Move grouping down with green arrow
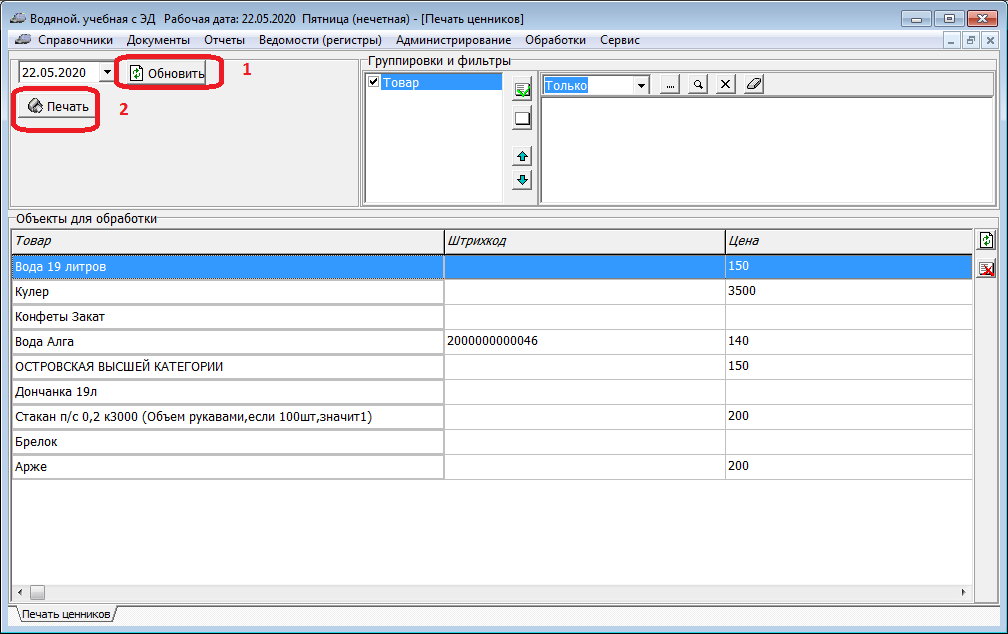The width and height of the screenshot is (1008, 634). click(x=522, y=180)
